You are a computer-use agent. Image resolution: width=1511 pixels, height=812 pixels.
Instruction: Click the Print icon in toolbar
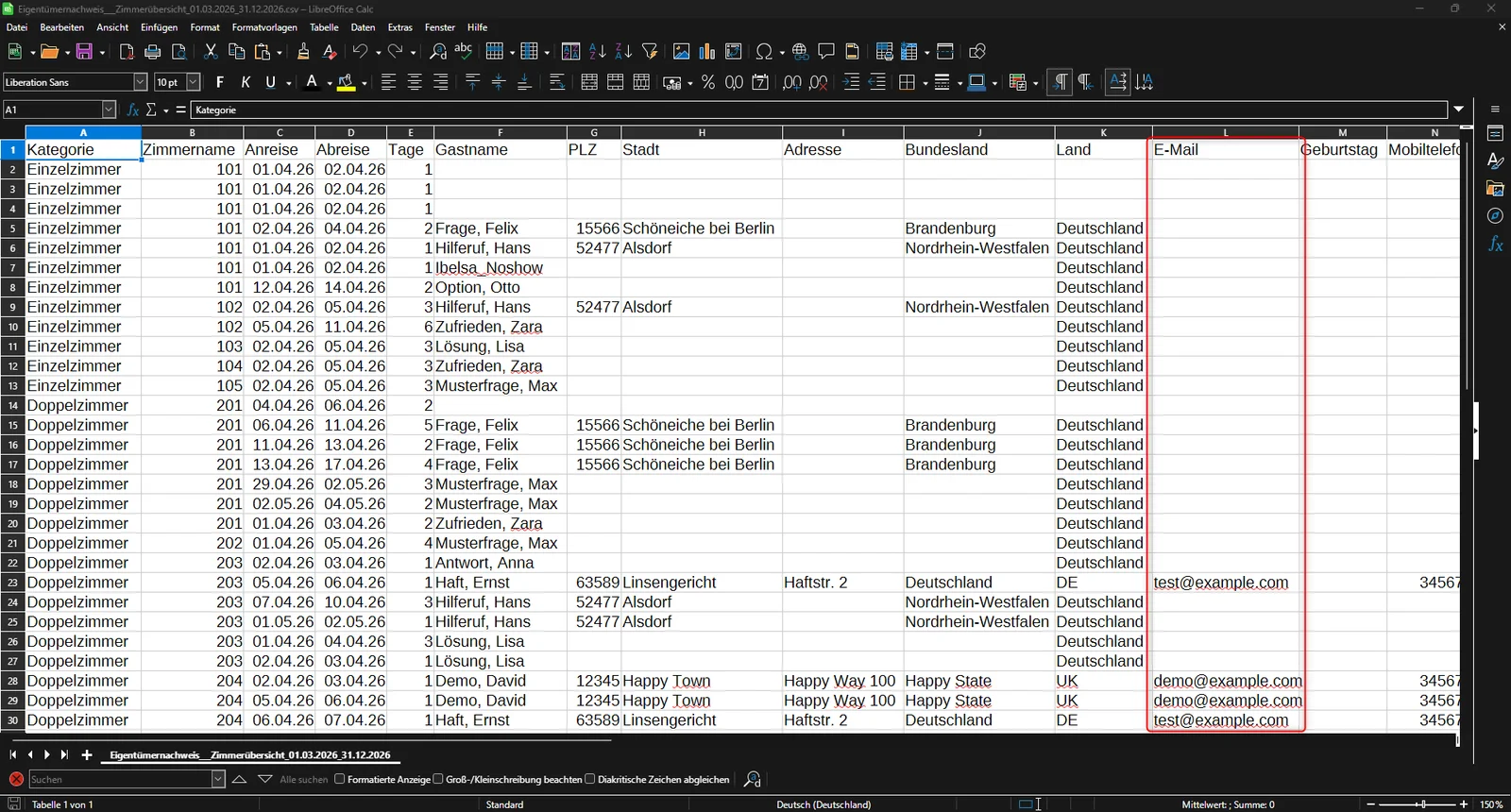(153, 52)
